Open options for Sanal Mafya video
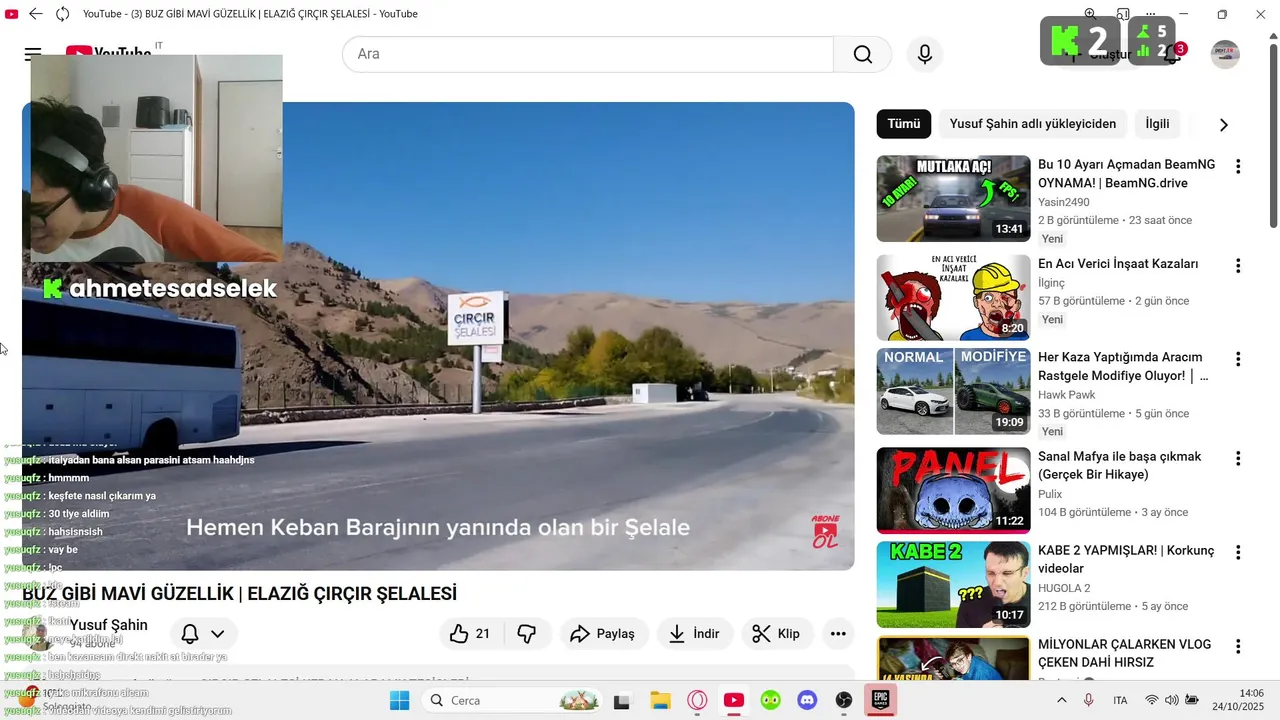This screenshot has width=1280, height=720. pos(1238,458)
